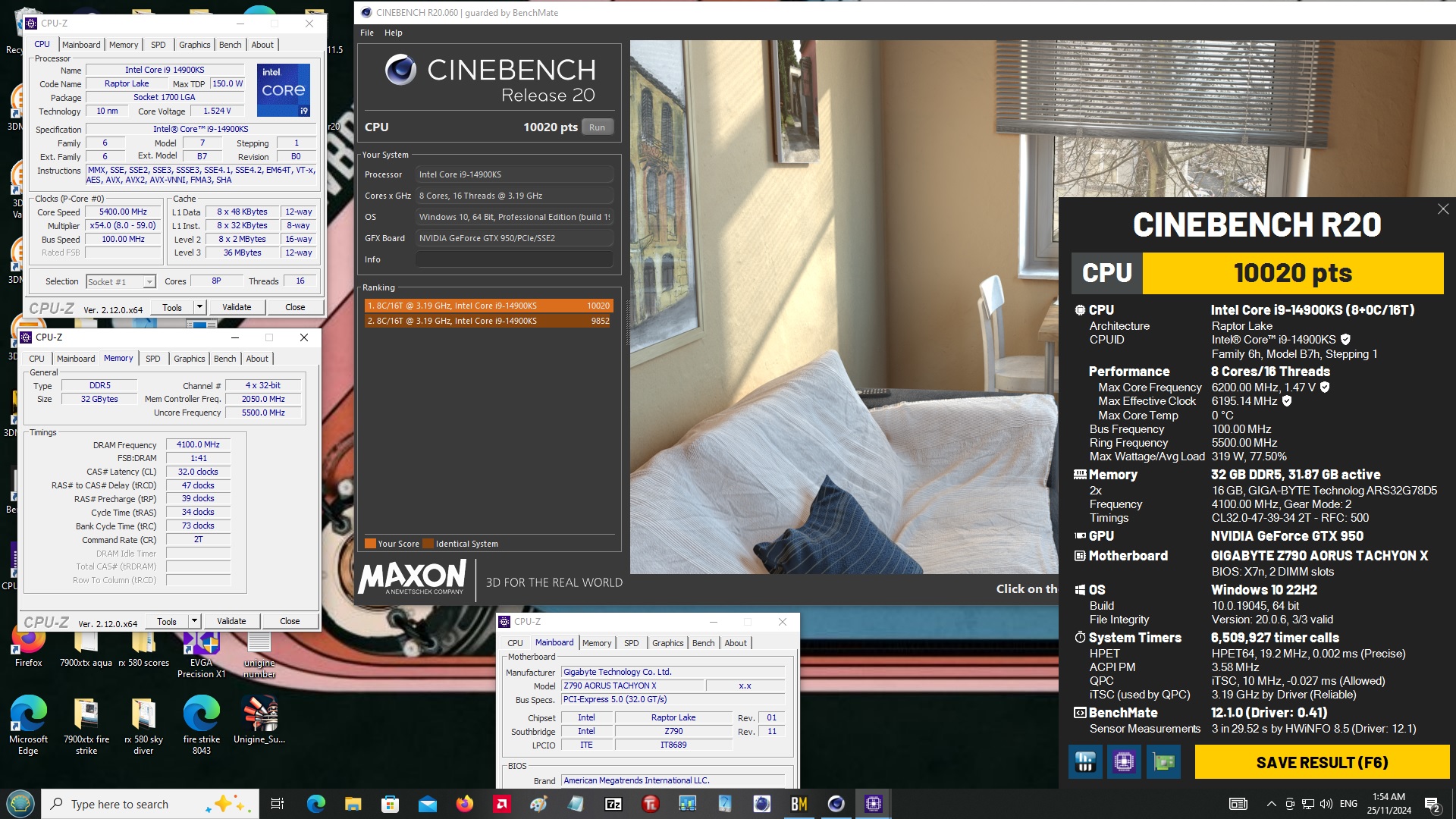Click Validate in top CPU-Z window
This screenshot has width=1456, height=819.
[x=237, y=307]
